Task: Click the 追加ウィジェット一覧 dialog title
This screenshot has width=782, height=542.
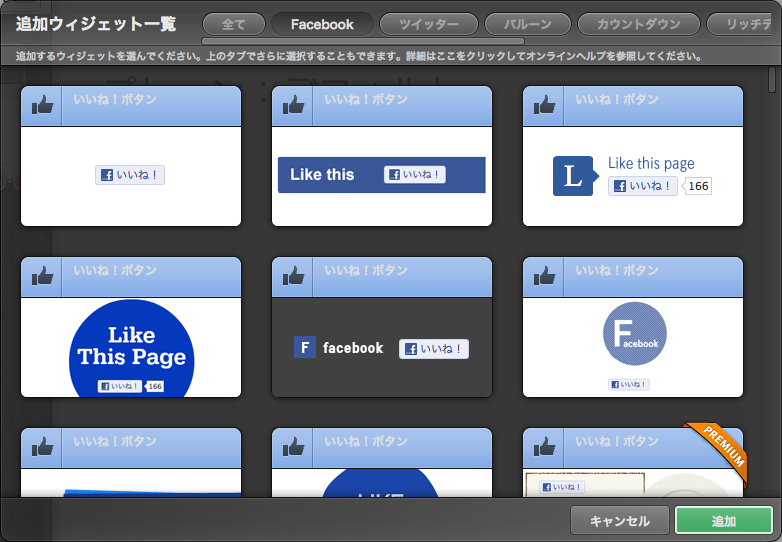Action: [x=96, y=24]
